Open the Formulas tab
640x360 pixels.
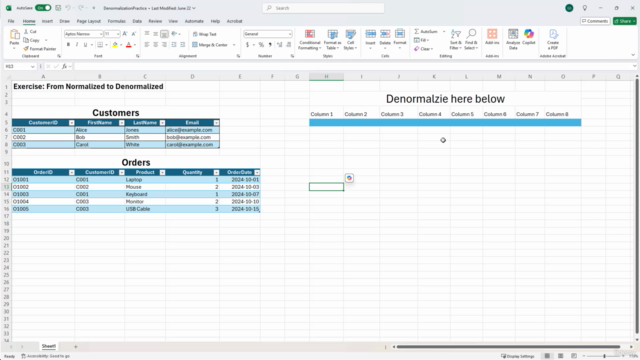click(x=116, y=21)
